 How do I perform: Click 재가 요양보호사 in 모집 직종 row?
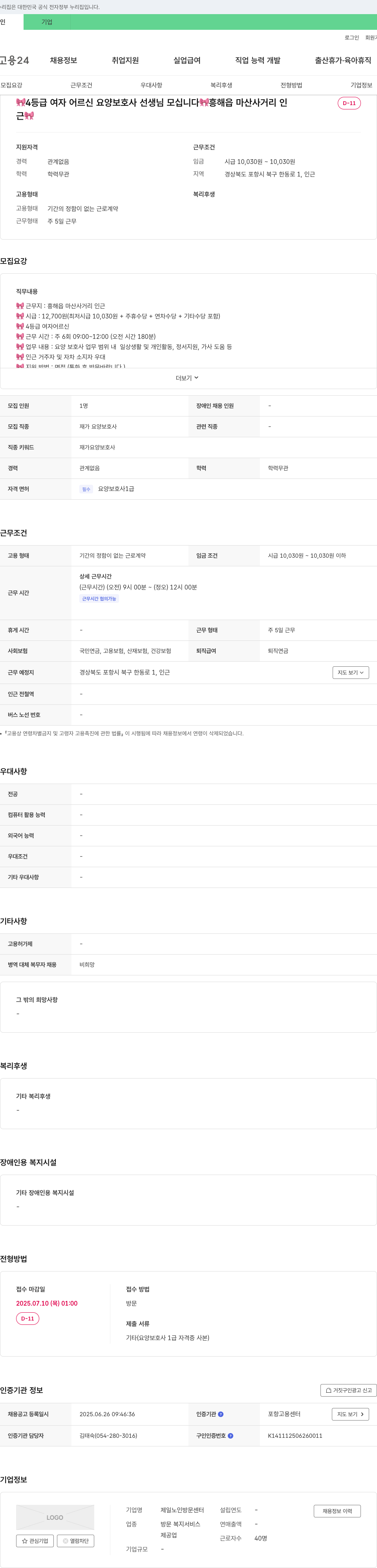point(98,427)
